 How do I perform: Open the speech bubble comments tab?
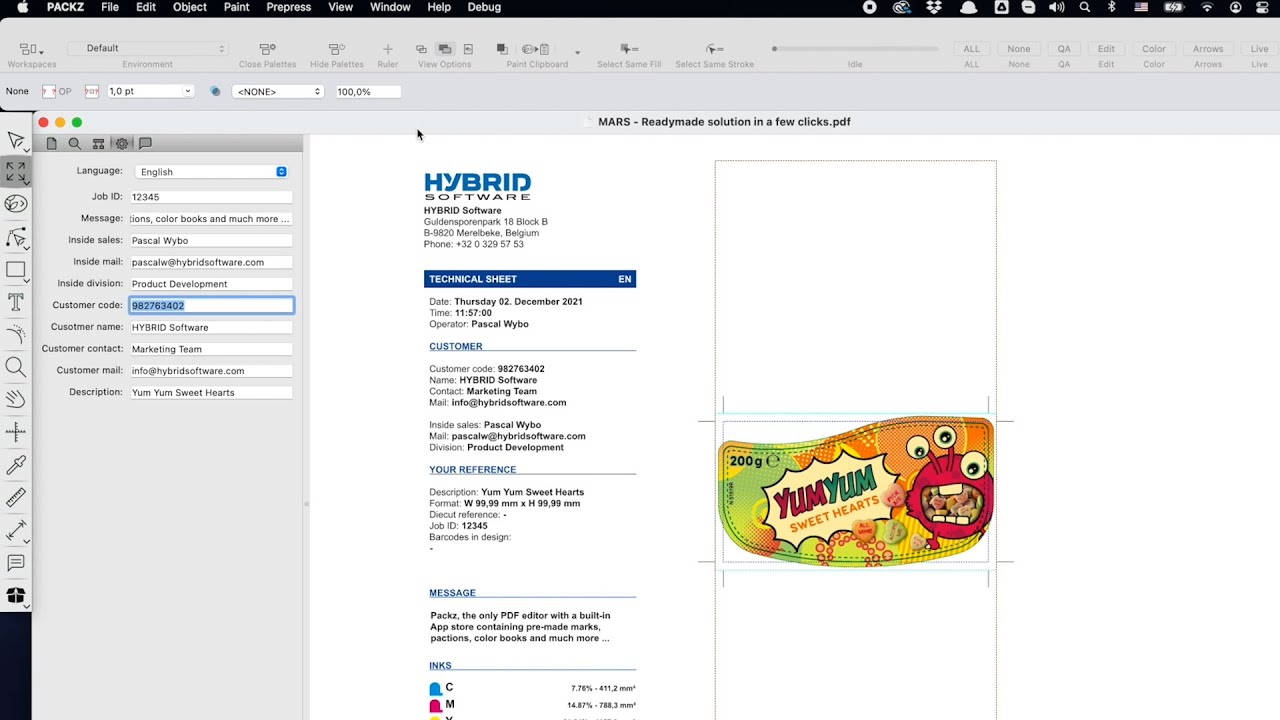145,144
